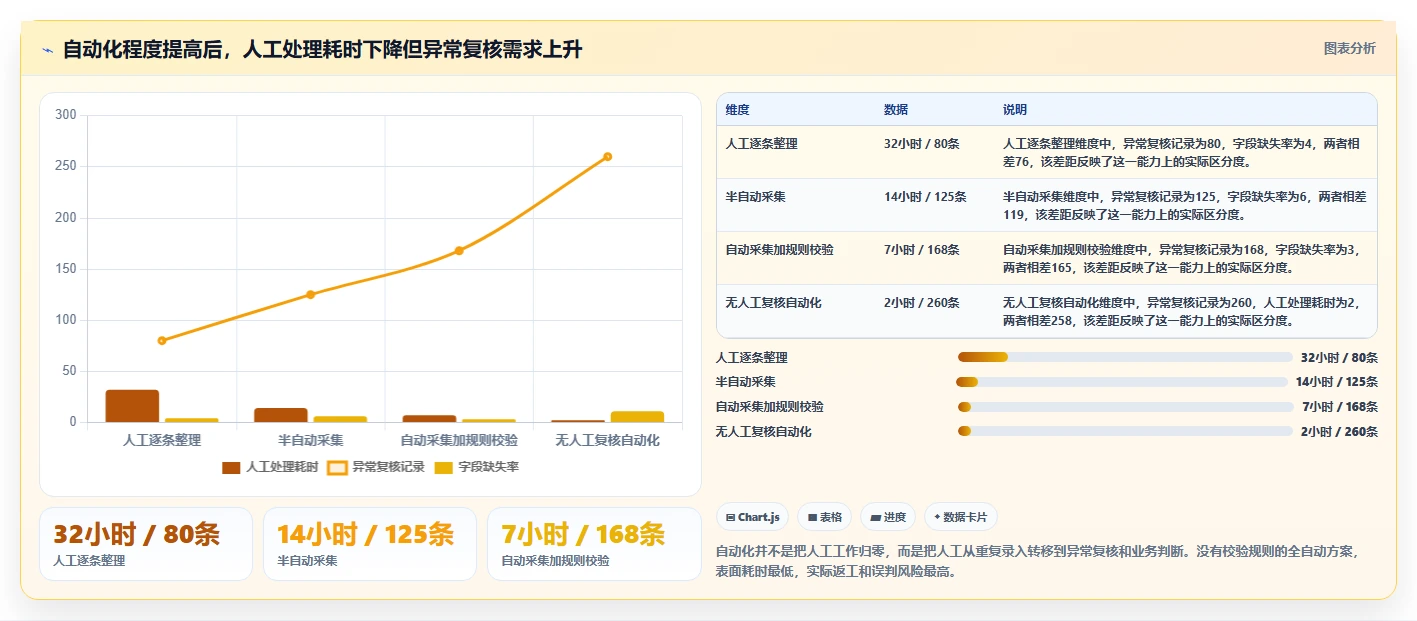The height and width of the screenshot is (621, 1417).
Task: Click table cell 7小时 / 168条
Action: [x=921, y=249]
